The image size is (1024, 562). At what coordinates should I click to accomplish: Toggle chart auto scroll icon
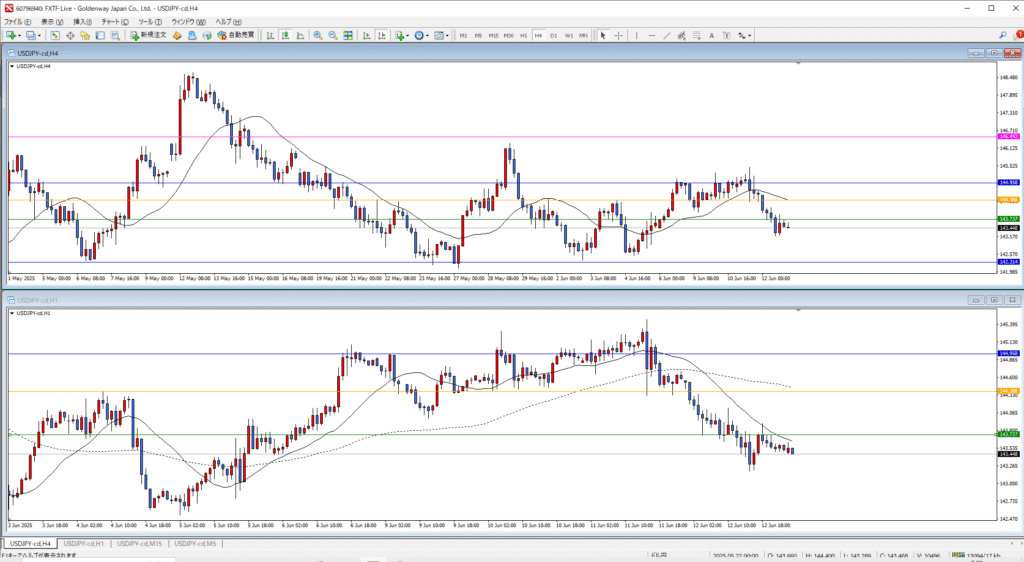(x=366, y=35)
